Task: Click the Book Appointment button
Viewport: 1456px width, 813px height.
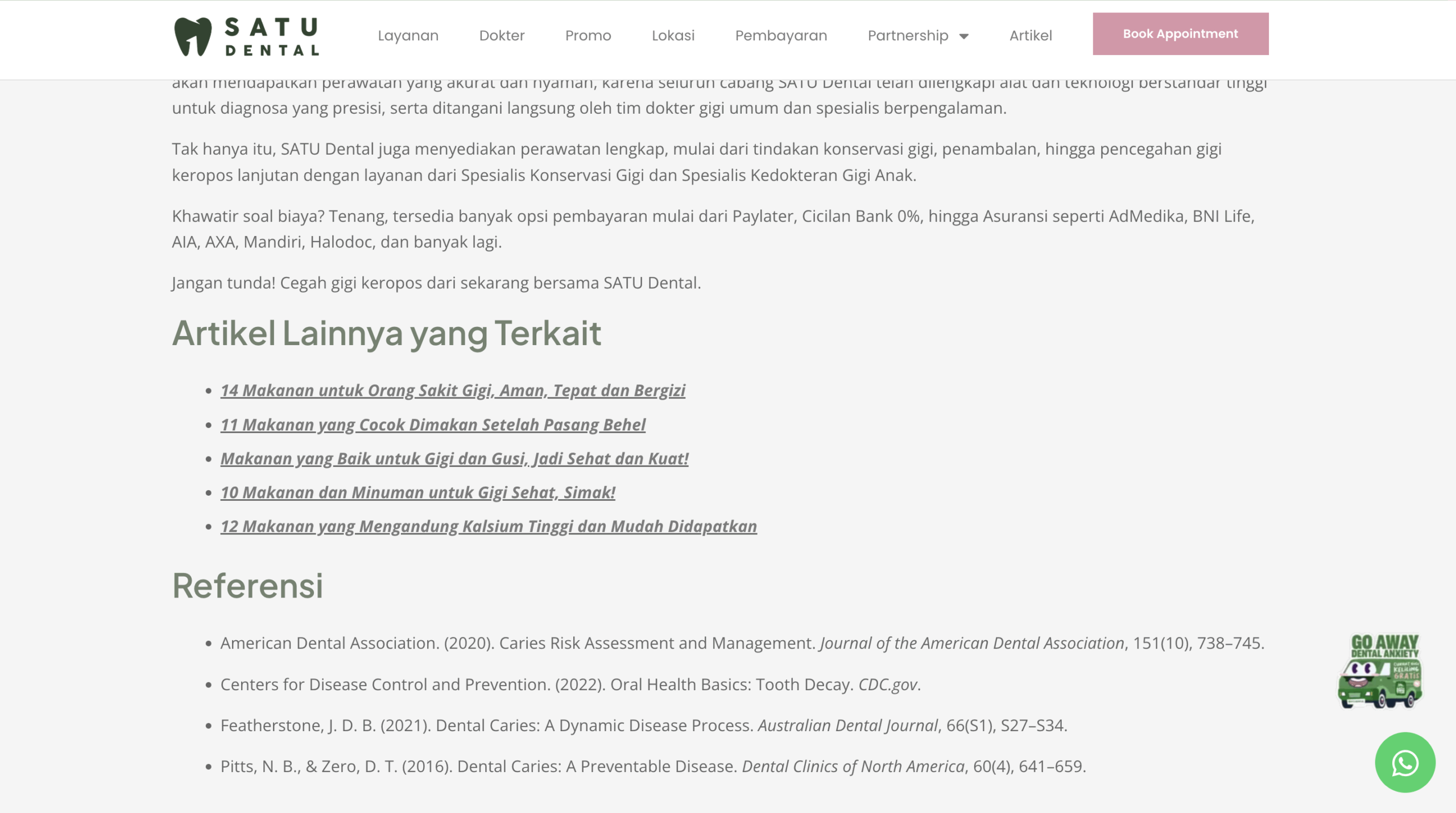Action: coord(1180,34)
